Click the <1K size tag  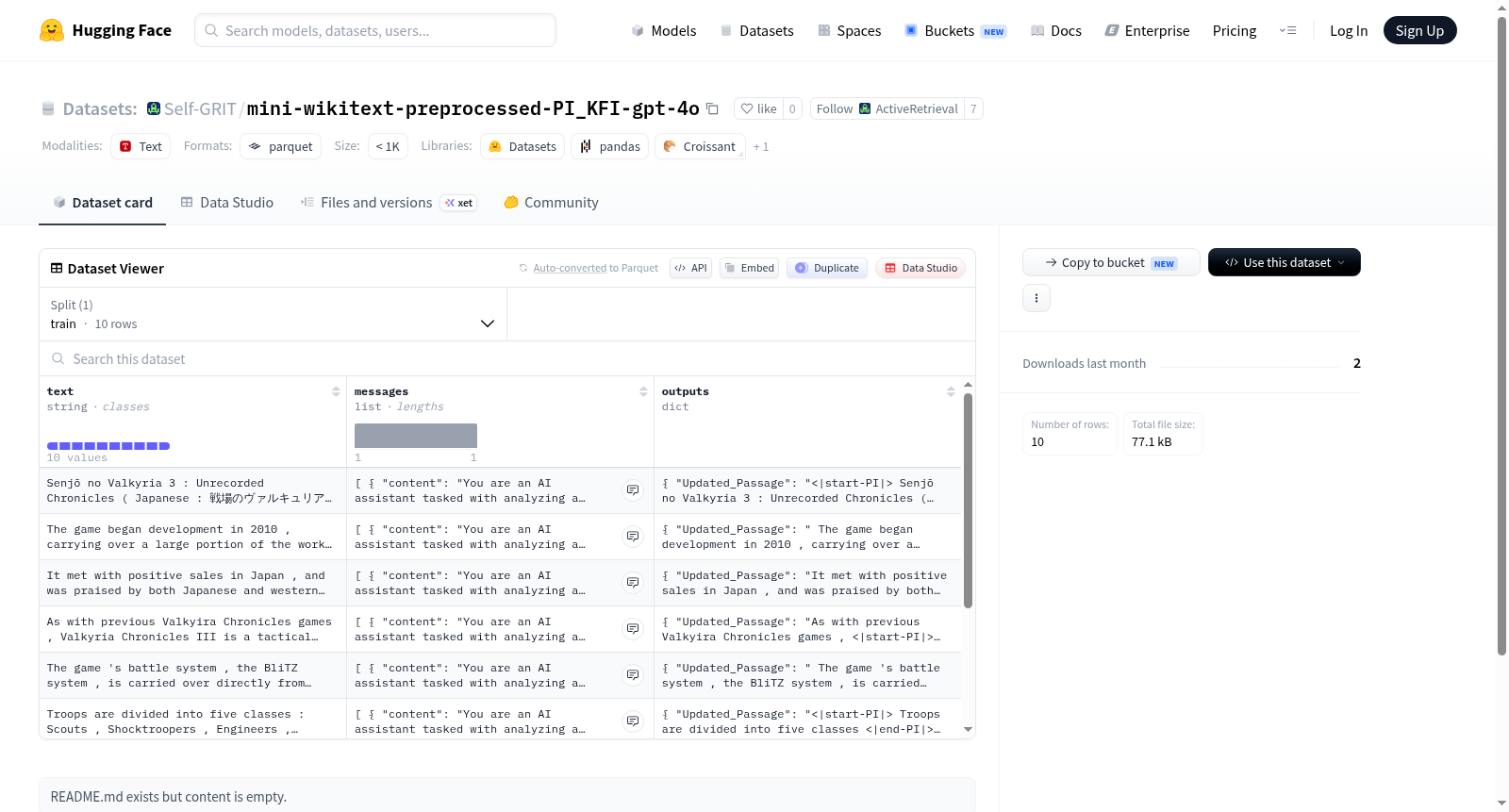coord(388,146)
